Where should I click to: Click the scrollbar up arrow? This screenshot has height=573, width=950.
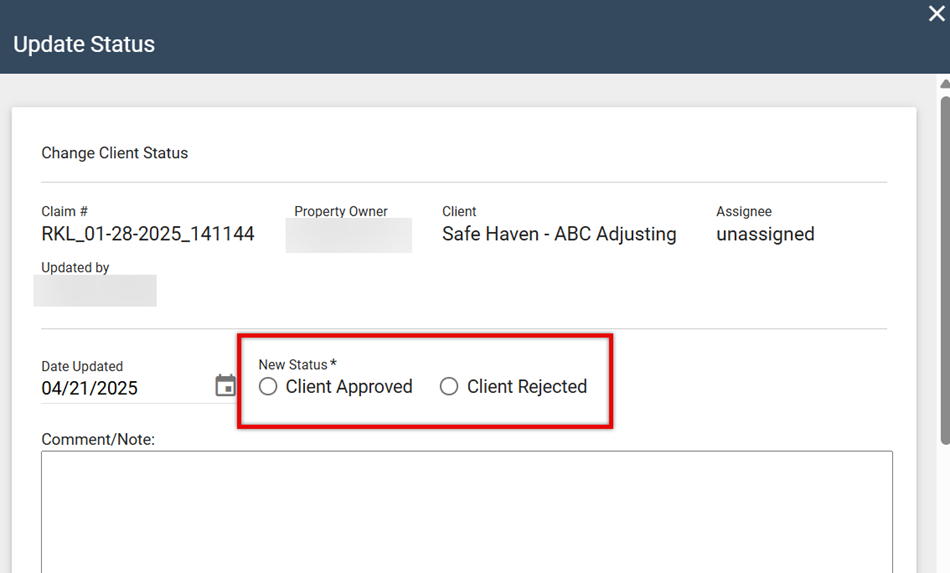[x=944, y=82]
